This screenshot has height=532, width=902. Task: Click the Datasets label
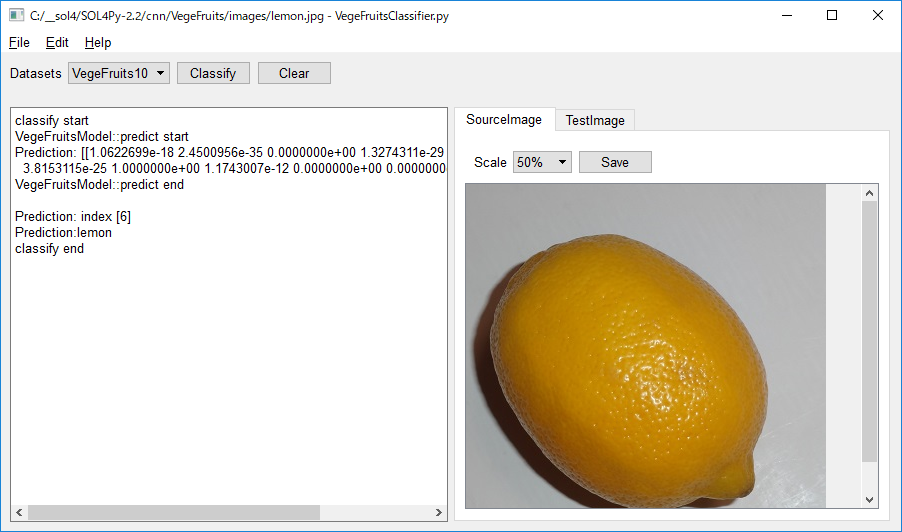coord(36,74)
